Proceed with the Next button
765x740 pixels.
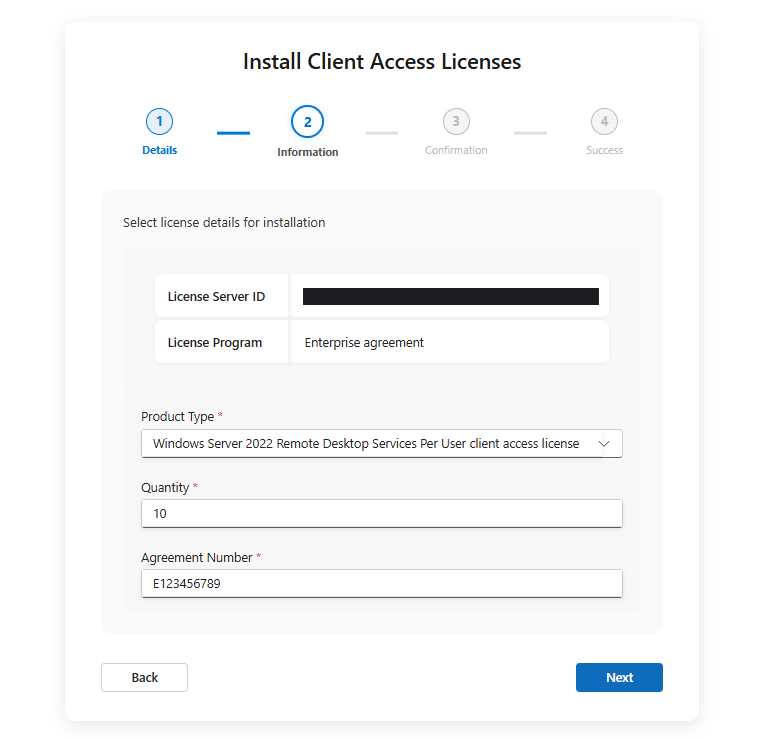[x=619, y=678]
